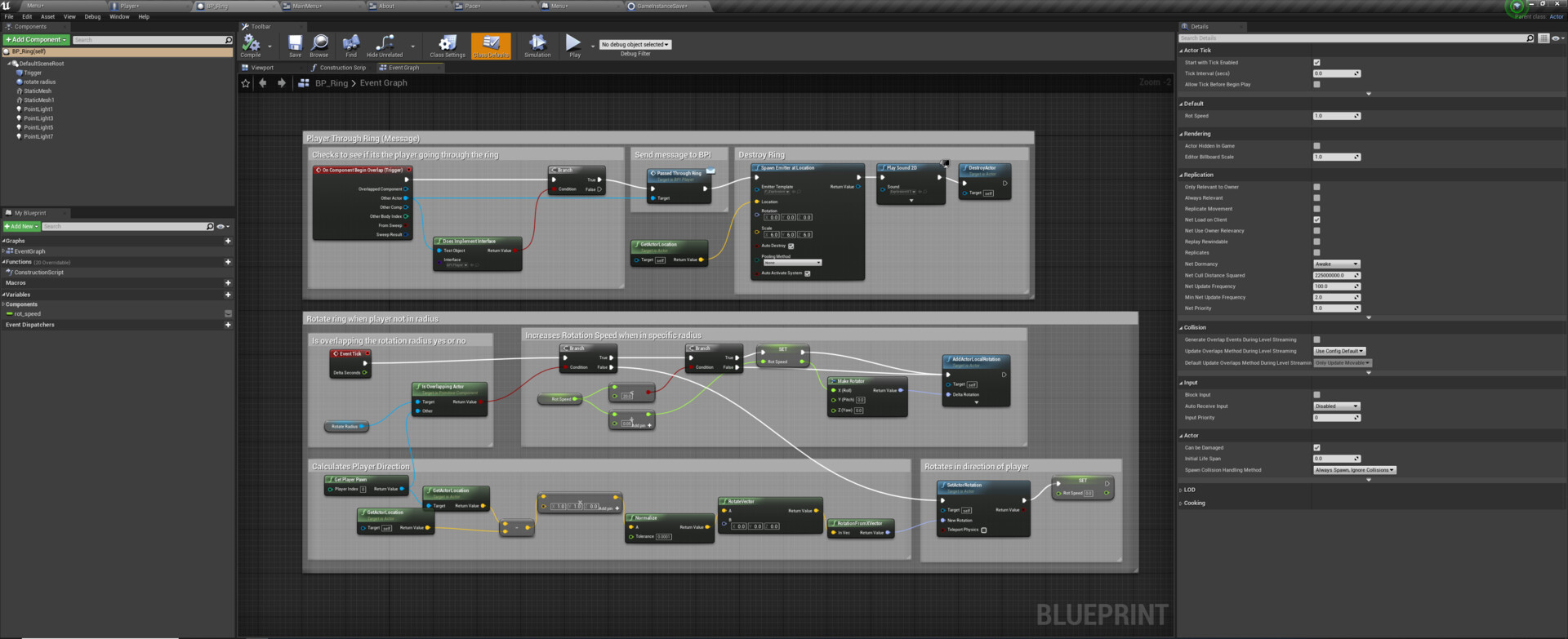Click the Class Defaults toolbar icon
Screen dimensions: 1568x639
(x=491, y=45)
